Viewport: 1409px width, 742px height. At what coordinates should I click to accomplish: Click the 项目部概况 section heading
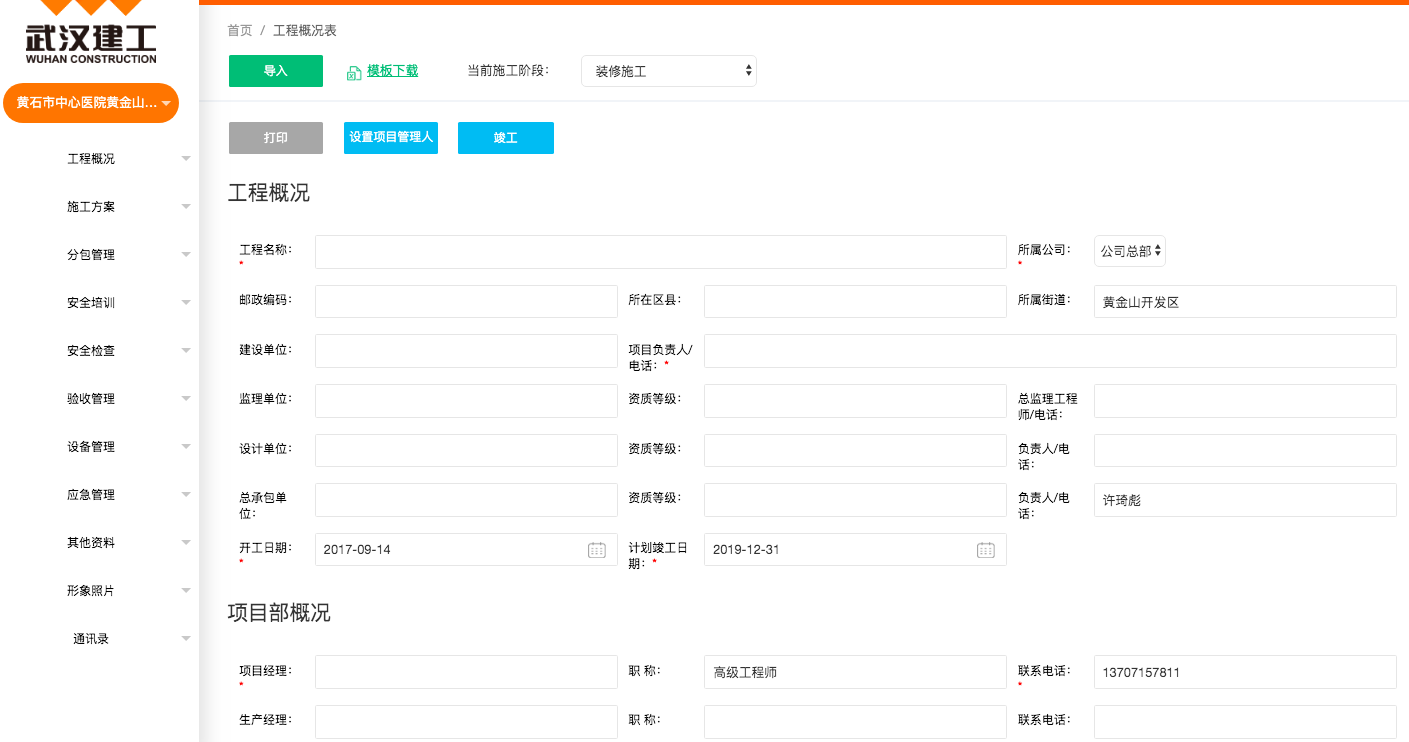[279, 613]
